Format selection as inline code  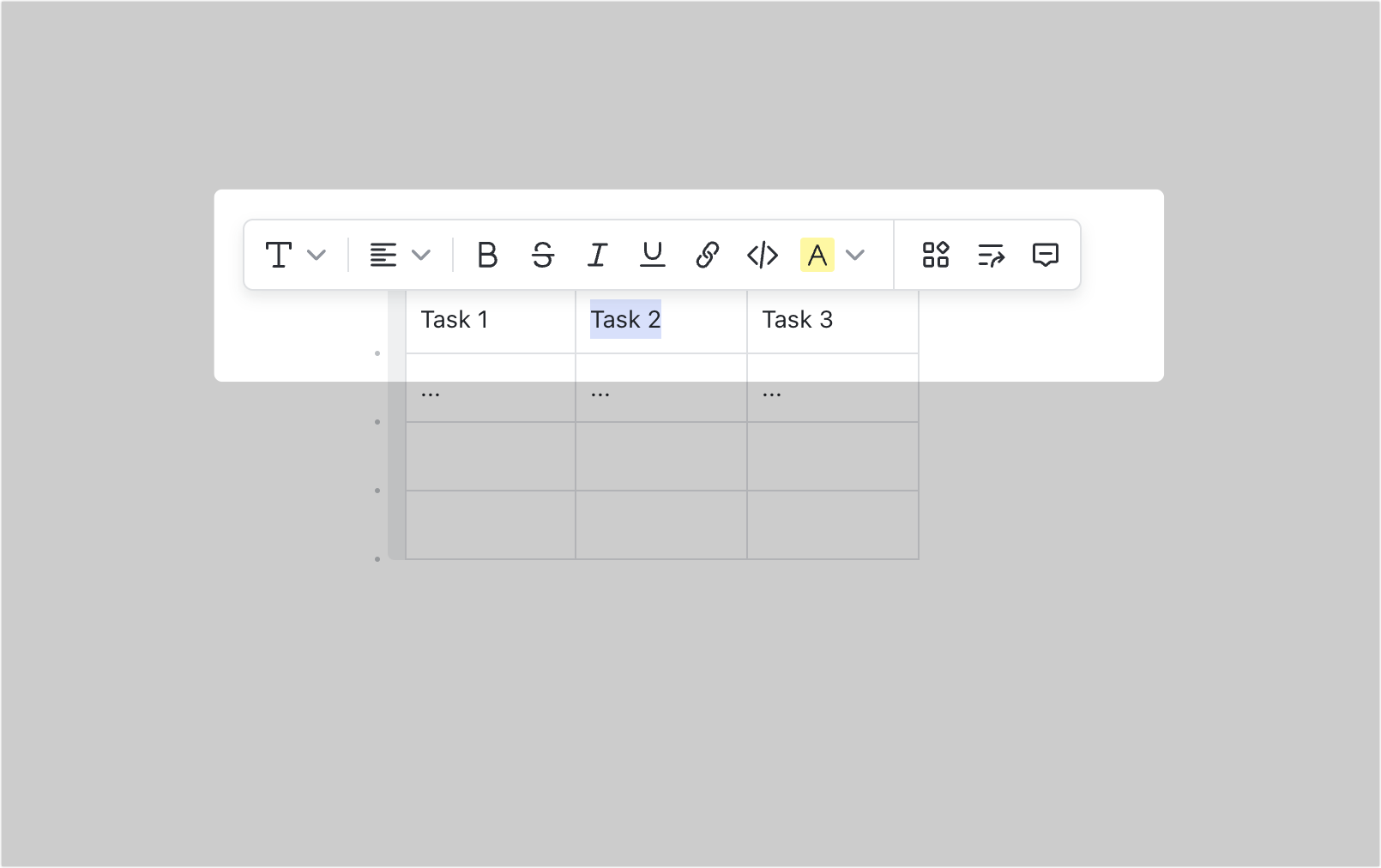(763, 255)
